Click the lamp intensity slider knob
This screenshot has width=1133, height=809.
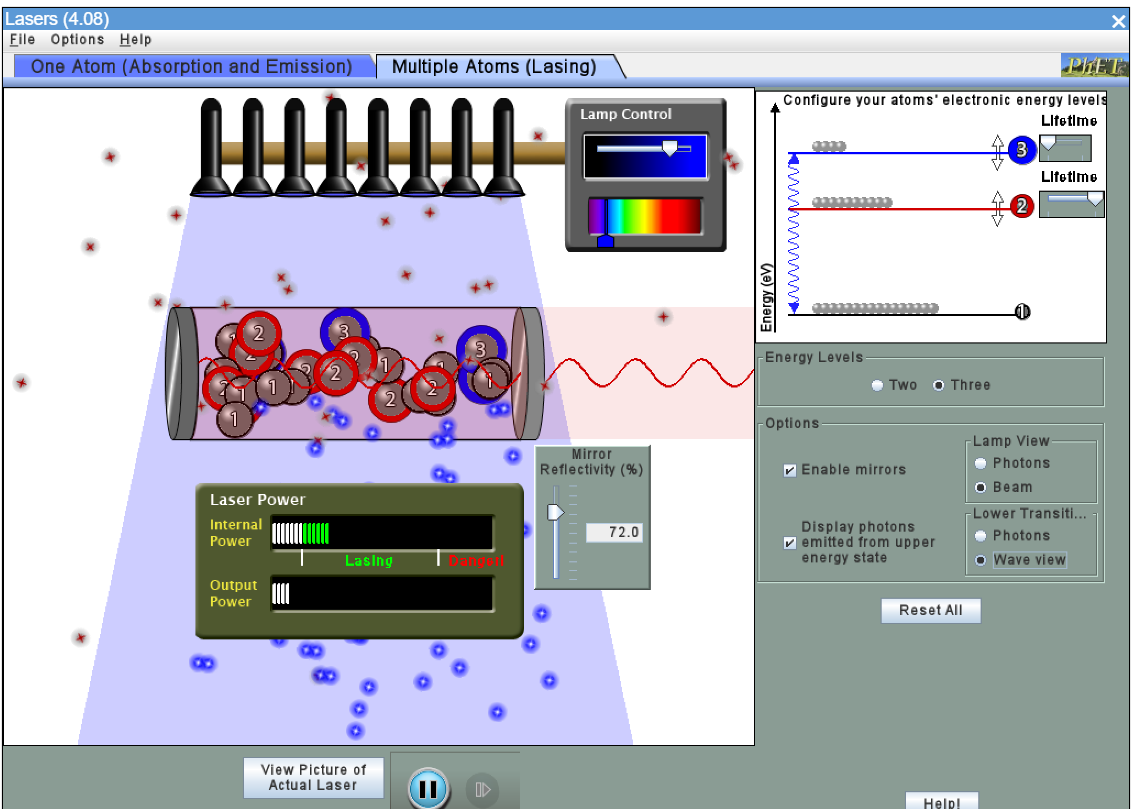click(x=671, y=148)
